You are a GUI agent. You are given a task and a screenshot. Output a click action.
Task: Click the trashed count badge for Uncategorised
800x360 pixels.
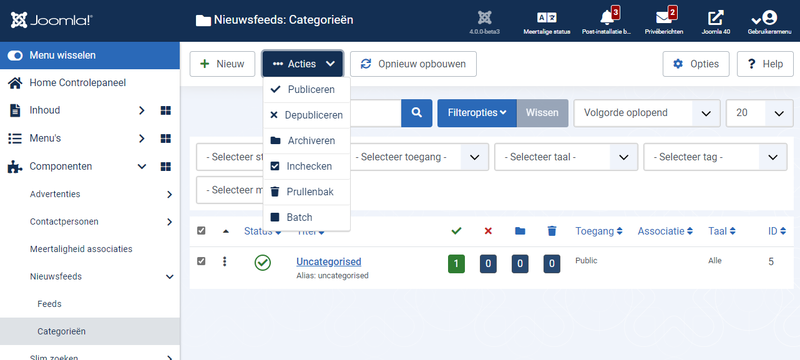(x=552, y=264)
